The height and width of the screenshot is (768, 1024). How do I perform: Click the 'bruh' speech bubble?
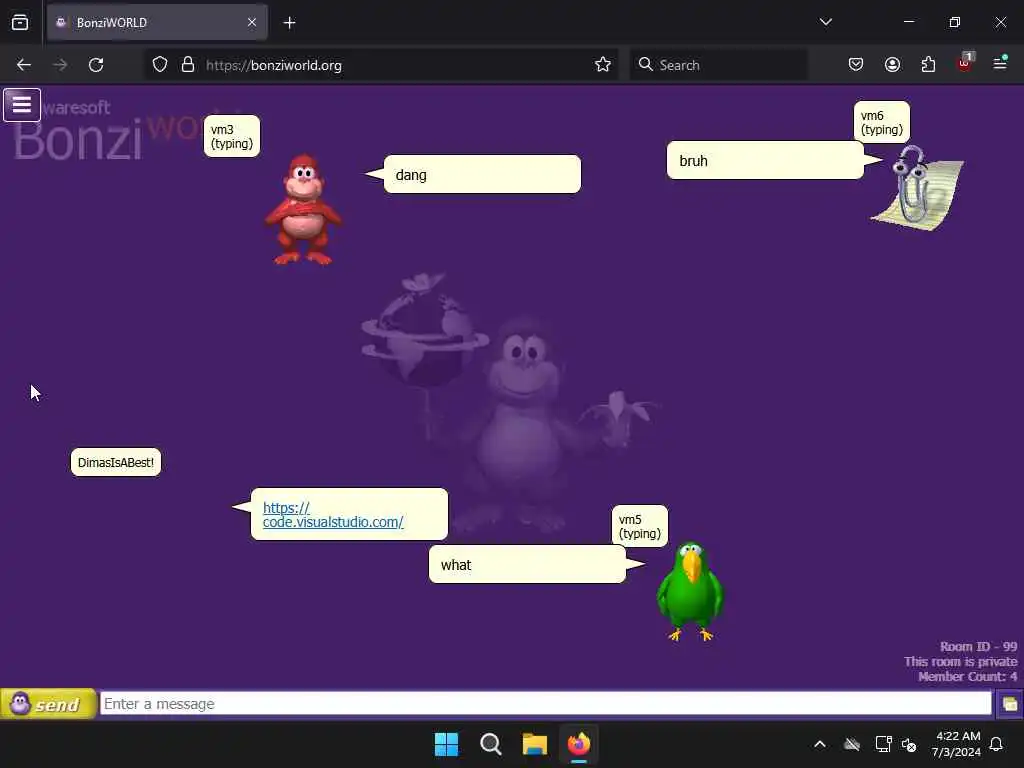765,161
